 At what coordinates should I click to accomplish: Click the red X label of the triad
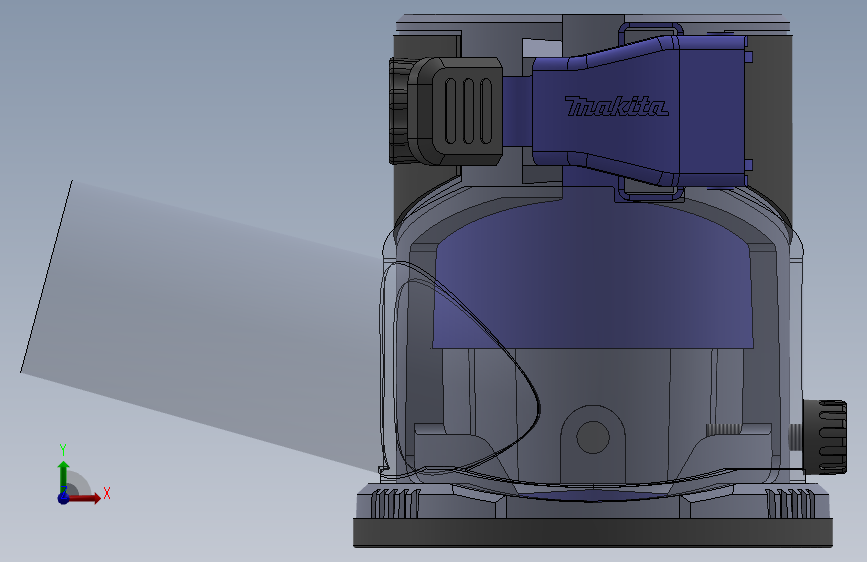(x=107, y=493)
